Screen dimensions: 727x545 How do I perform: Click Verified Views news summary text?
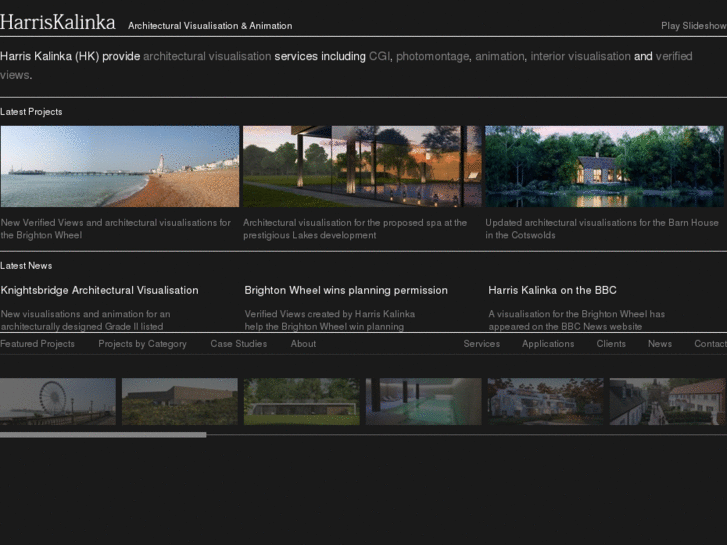coord(330,320)
